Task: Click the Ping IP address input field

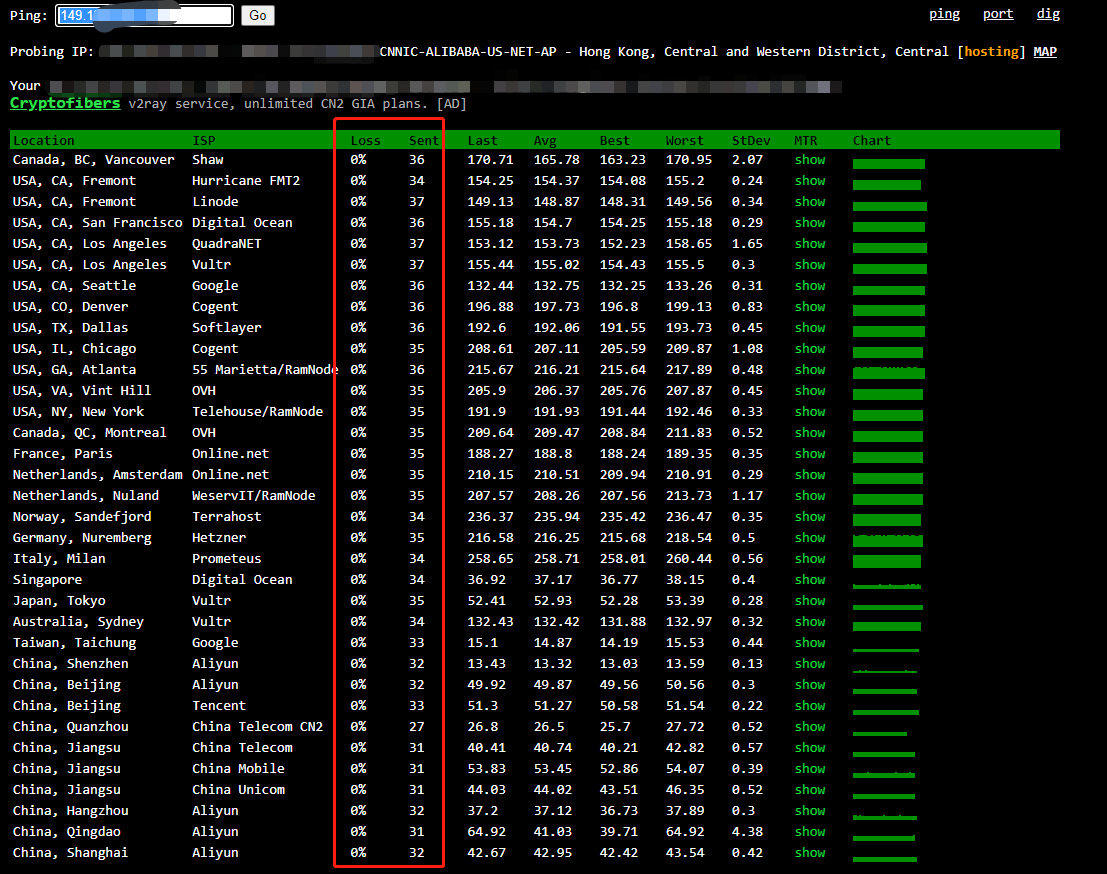Action: tap(145, 15)
